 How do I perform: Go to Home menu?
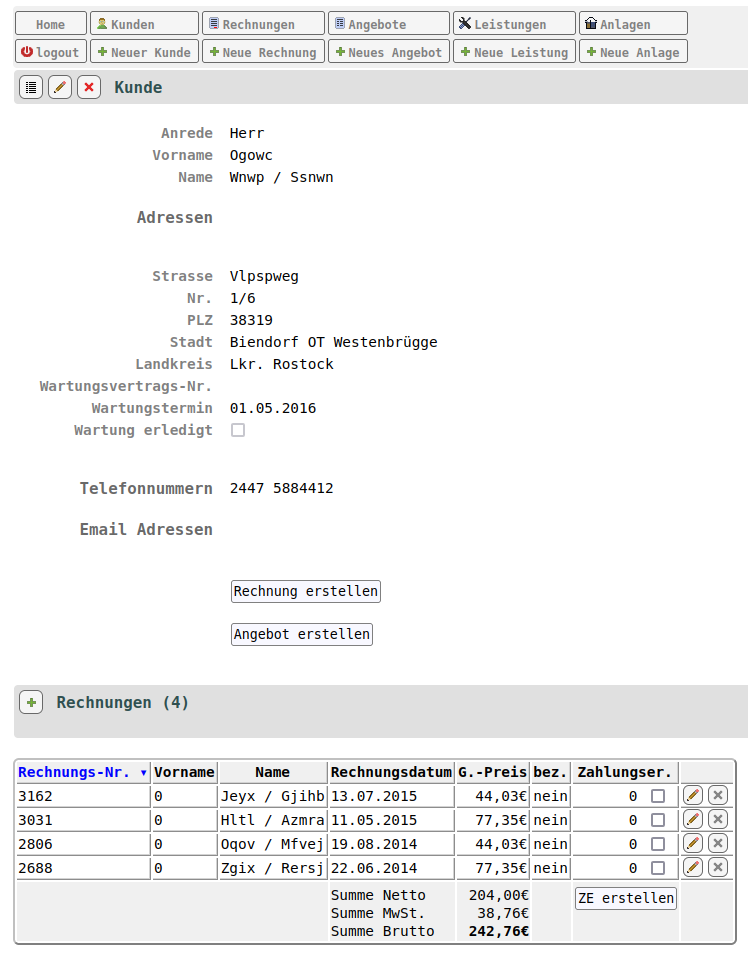coord(51,24)
